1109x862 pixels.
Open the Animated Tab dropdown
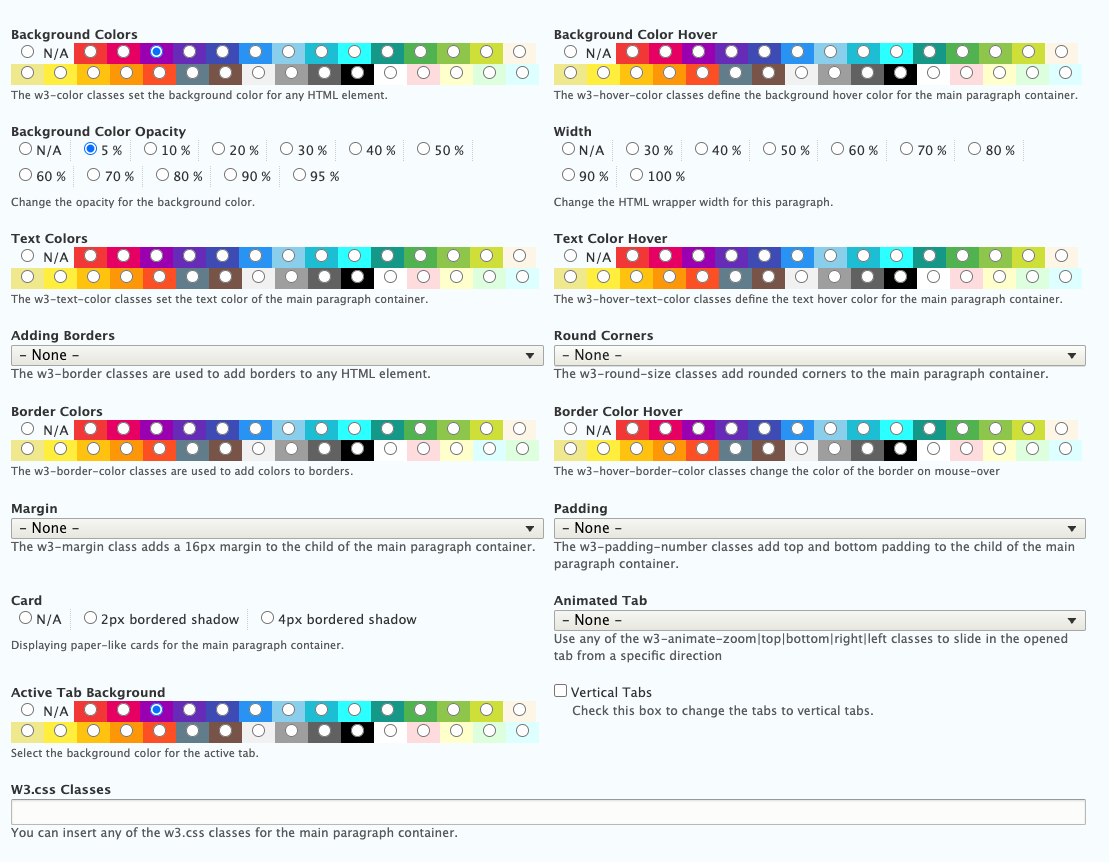click(820, 620)
